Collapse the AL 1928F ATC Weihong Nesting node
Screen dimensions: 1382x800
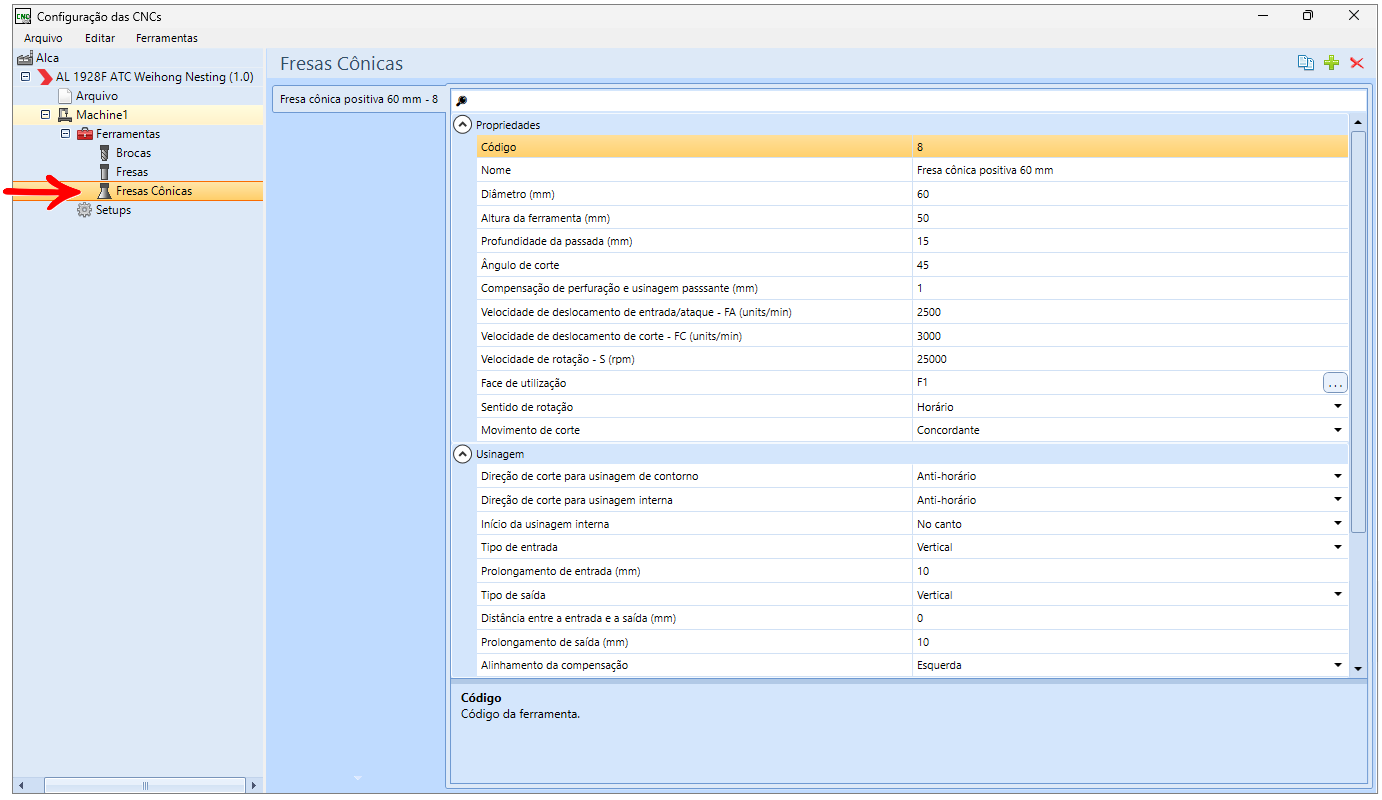point(26,77)
